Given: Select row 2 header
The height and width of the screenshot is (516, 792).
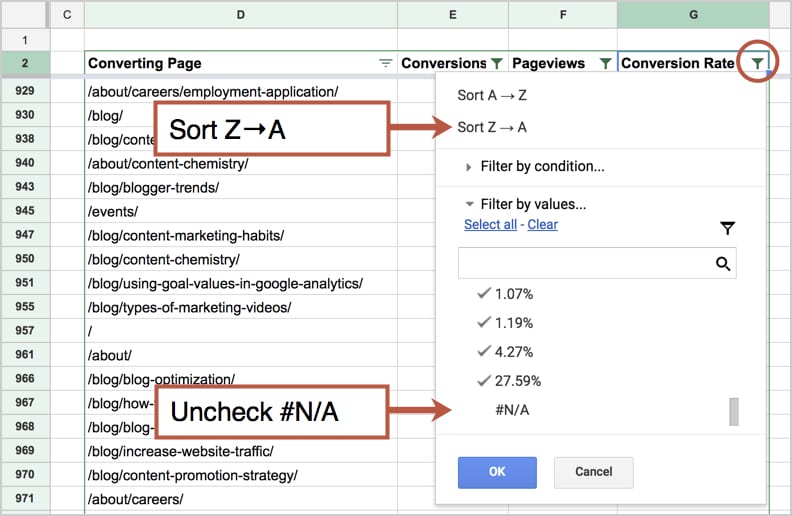Looking at the screenshot, I should click(x=25, y=64).
